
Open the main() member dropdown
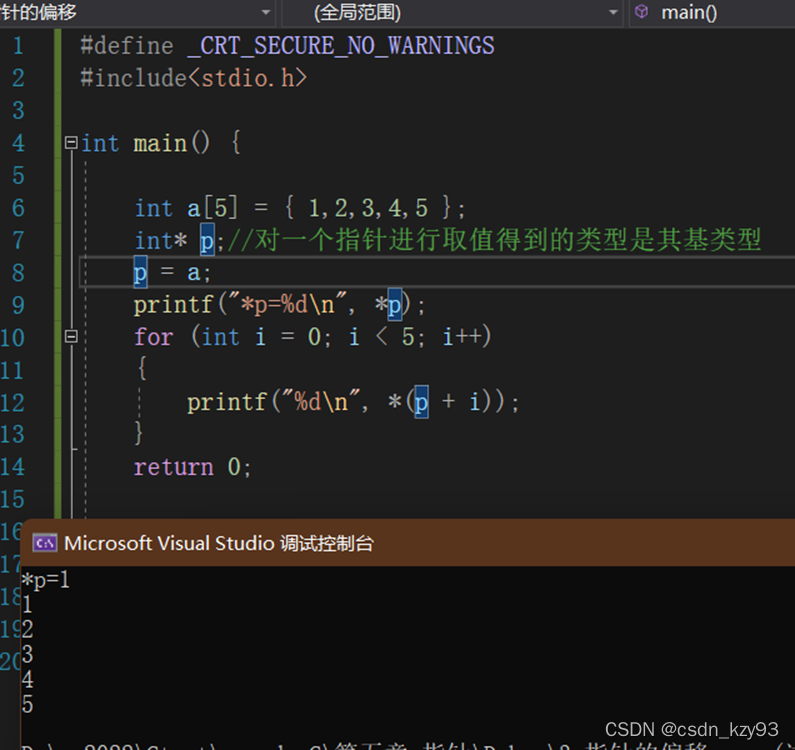coord(712,12)
